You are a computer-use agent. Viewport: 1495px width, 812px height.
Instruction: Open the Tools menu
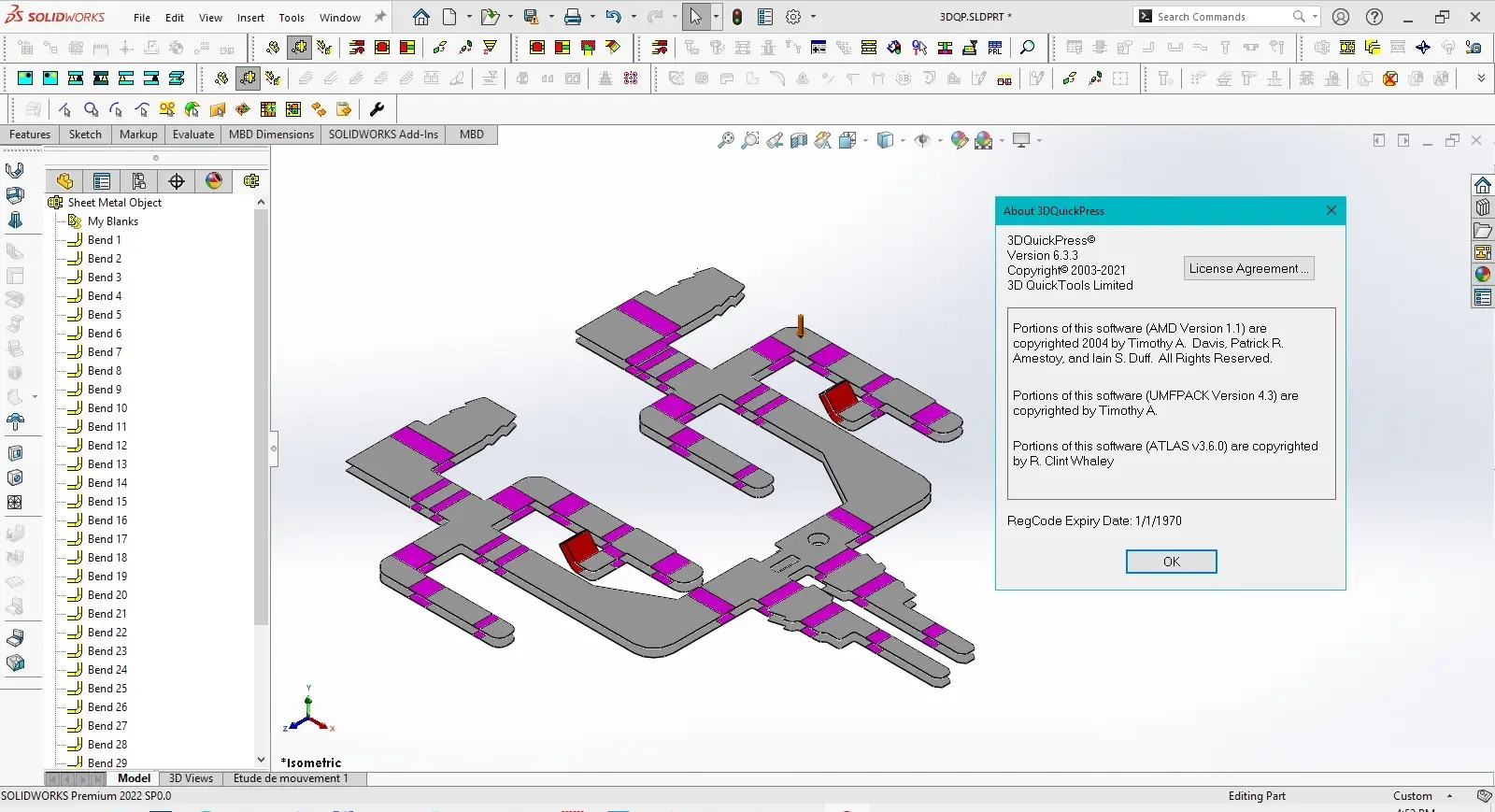[x=292, y=18]
